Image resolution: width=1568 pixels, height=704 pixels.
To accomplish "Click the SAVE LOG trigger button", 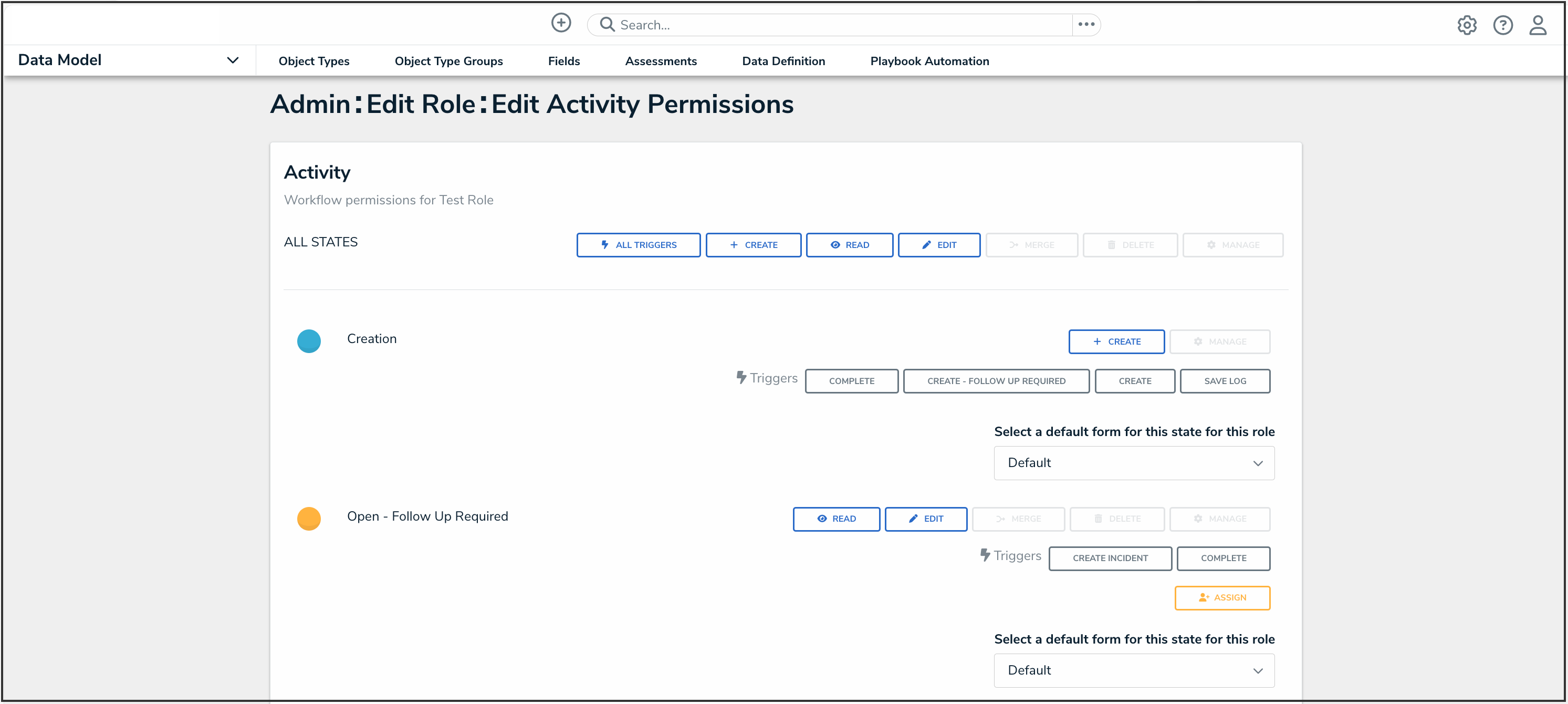I will 1224,381.
